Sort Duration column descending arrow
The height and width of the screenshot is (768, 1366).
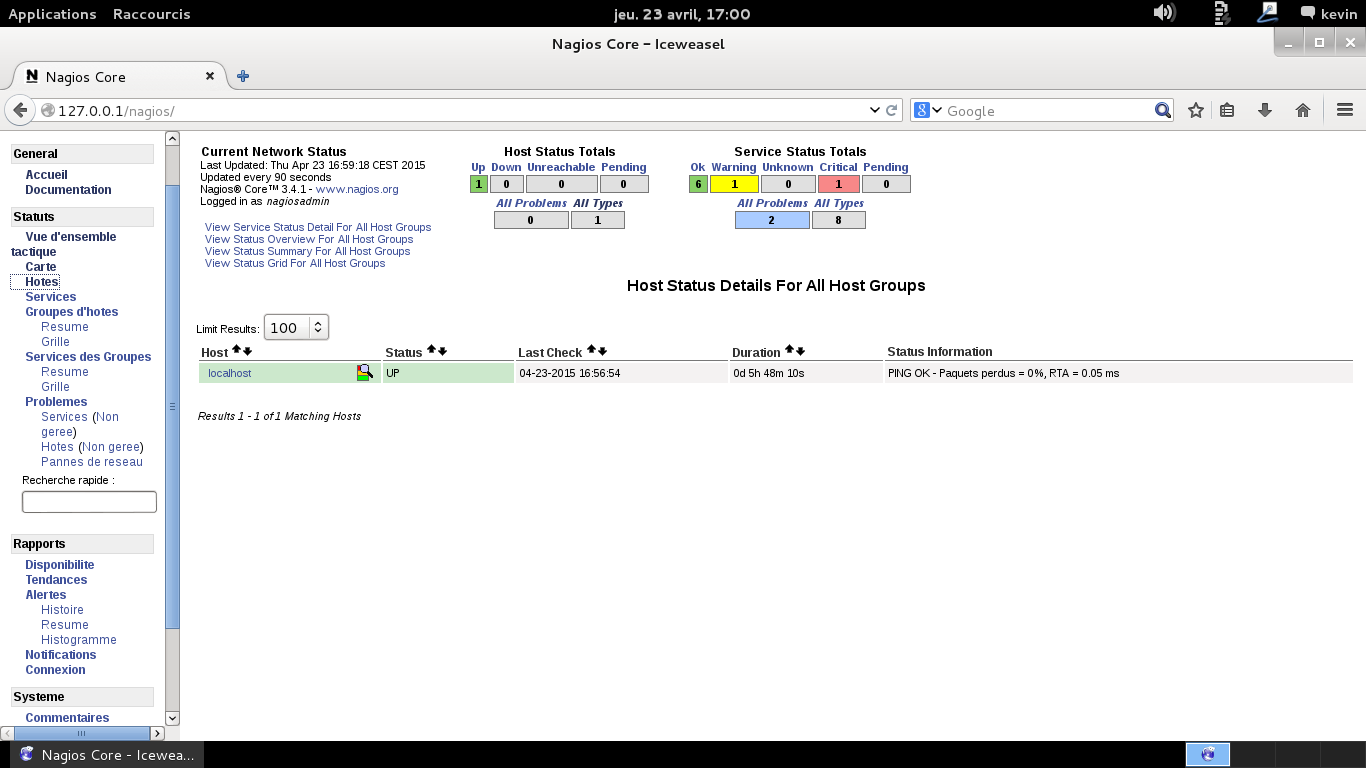(800, 351)
